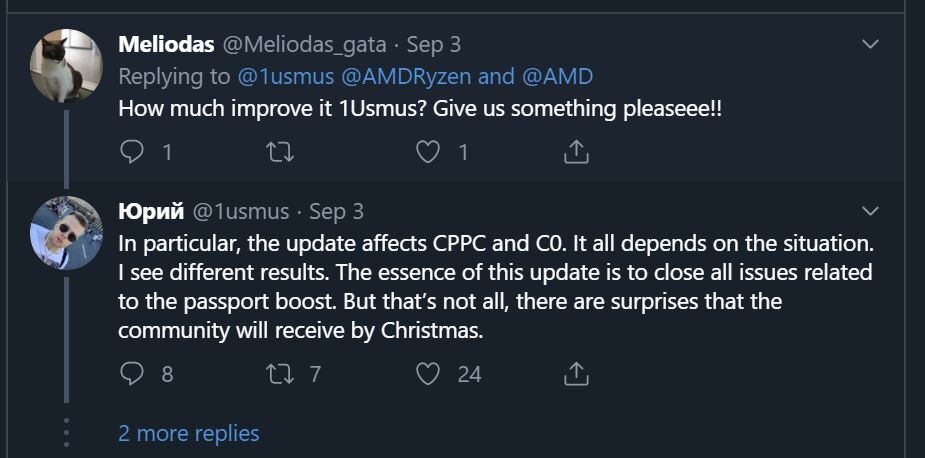
Task: Share Meliodas's tweet via share icon
Action: coord(576,153)
